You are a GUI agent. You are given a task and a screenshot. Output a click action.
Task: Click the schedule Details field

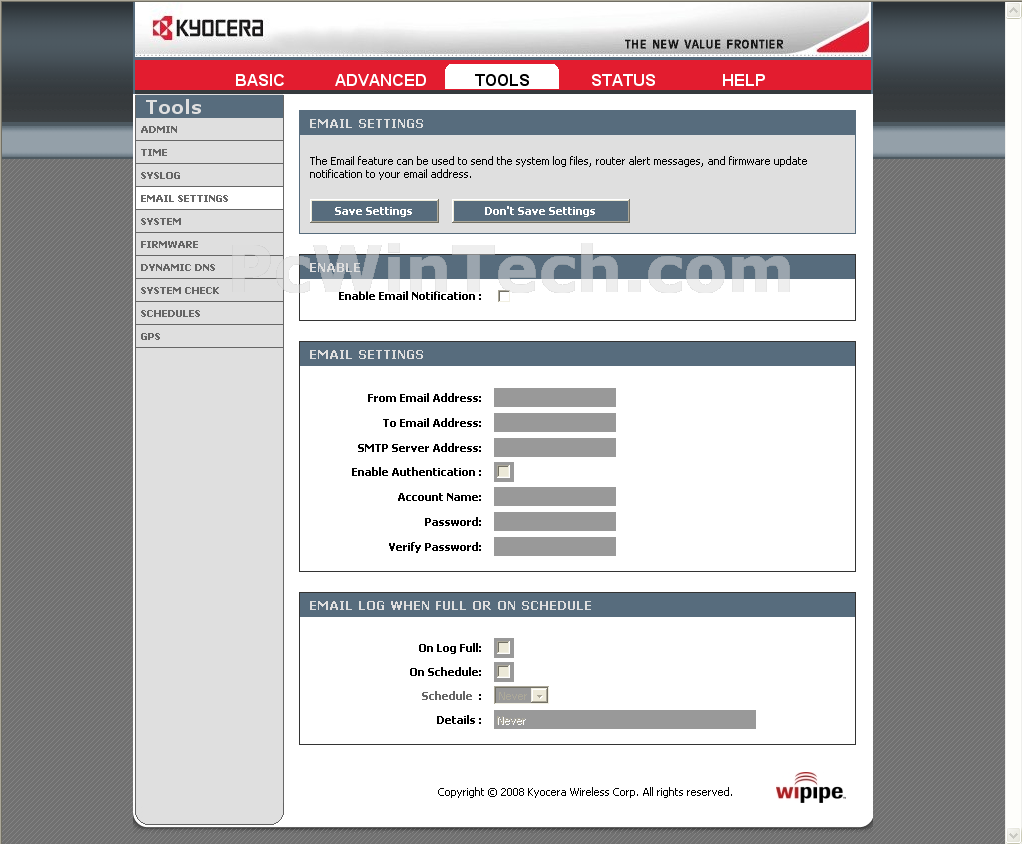(x=624, y=720)
